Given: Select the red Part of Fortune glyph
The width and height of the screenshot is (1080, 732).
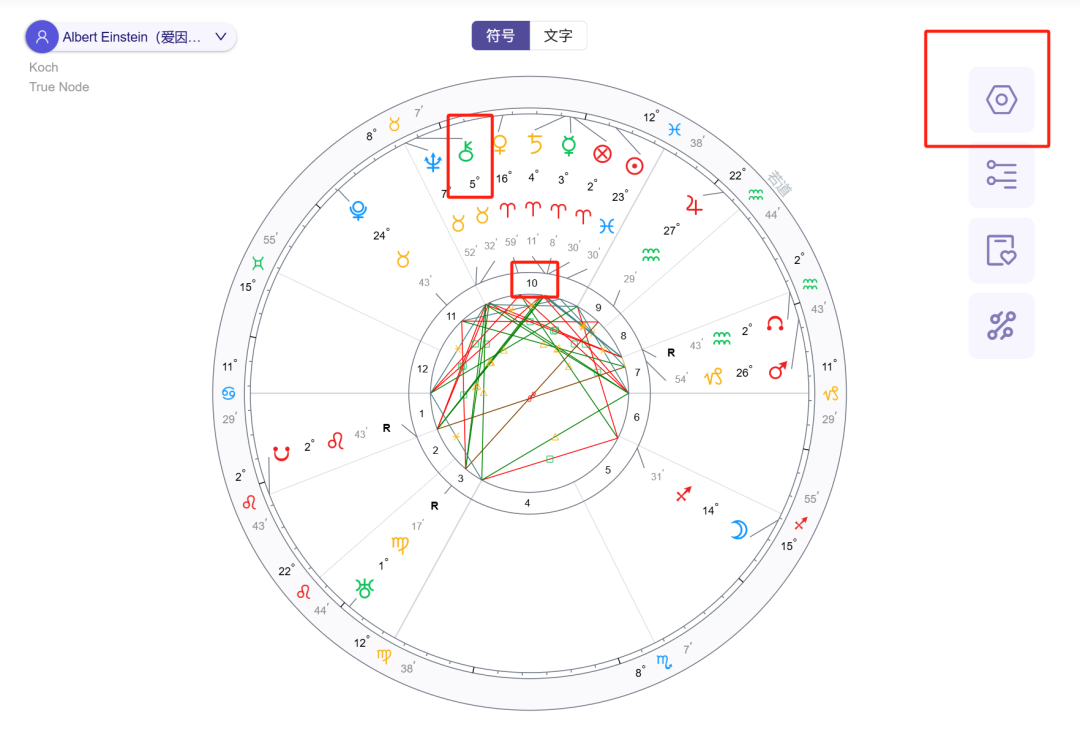Looking at the screenshot, I should tap(603, 154).
